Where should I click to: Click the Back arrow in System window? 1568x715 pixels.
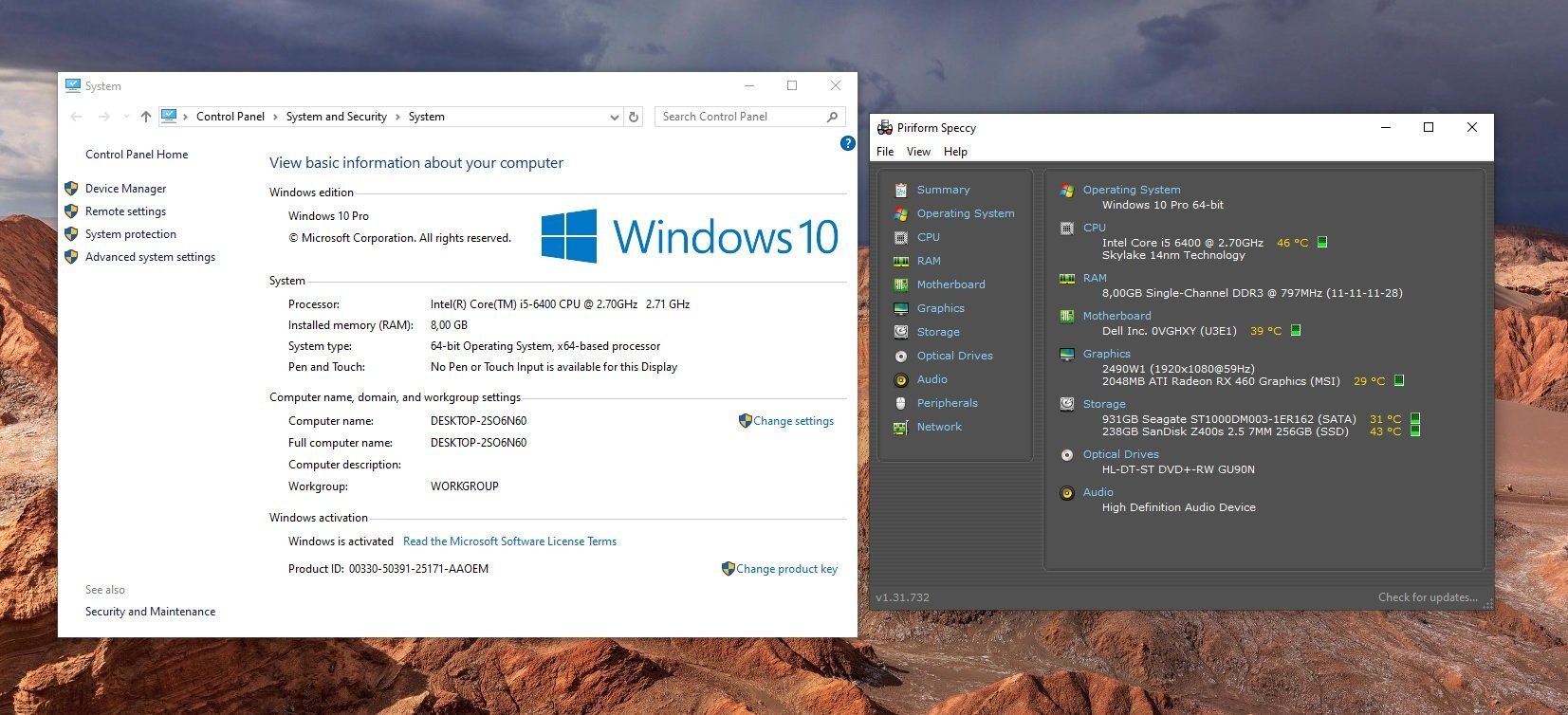click(77, 117)
